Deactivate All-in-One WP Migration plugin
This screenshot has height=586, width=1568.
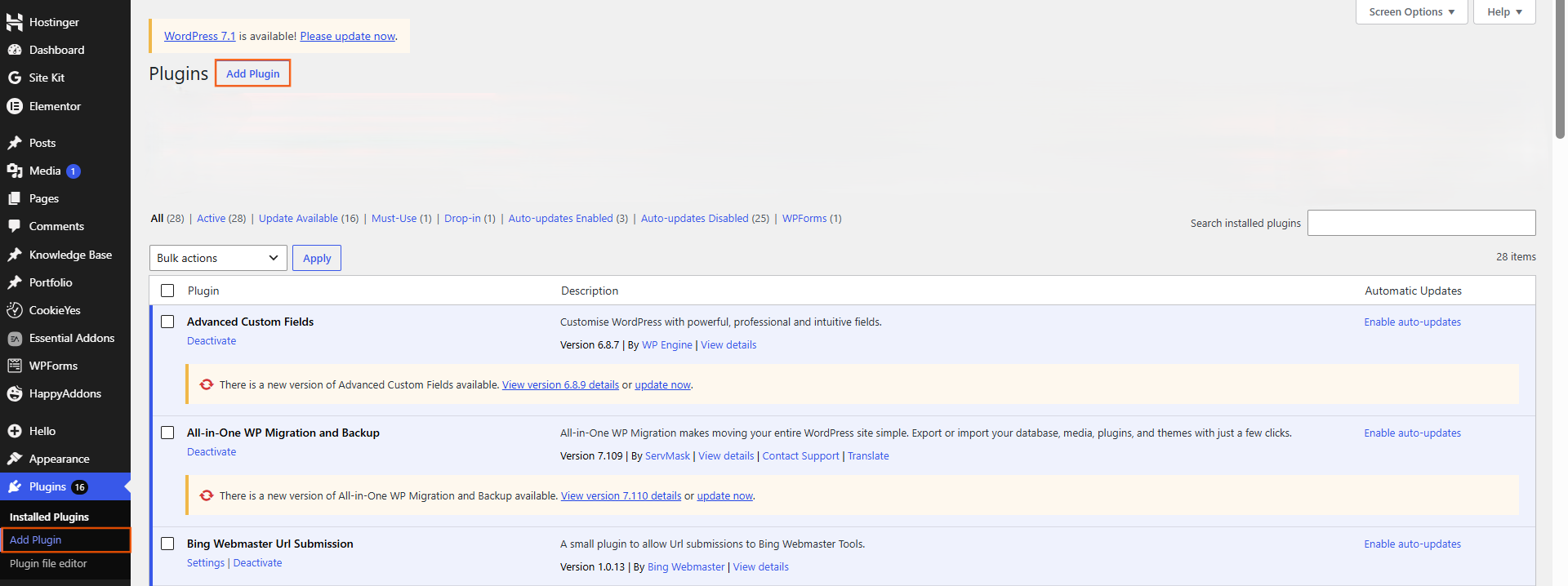click(x=212, y=451)
